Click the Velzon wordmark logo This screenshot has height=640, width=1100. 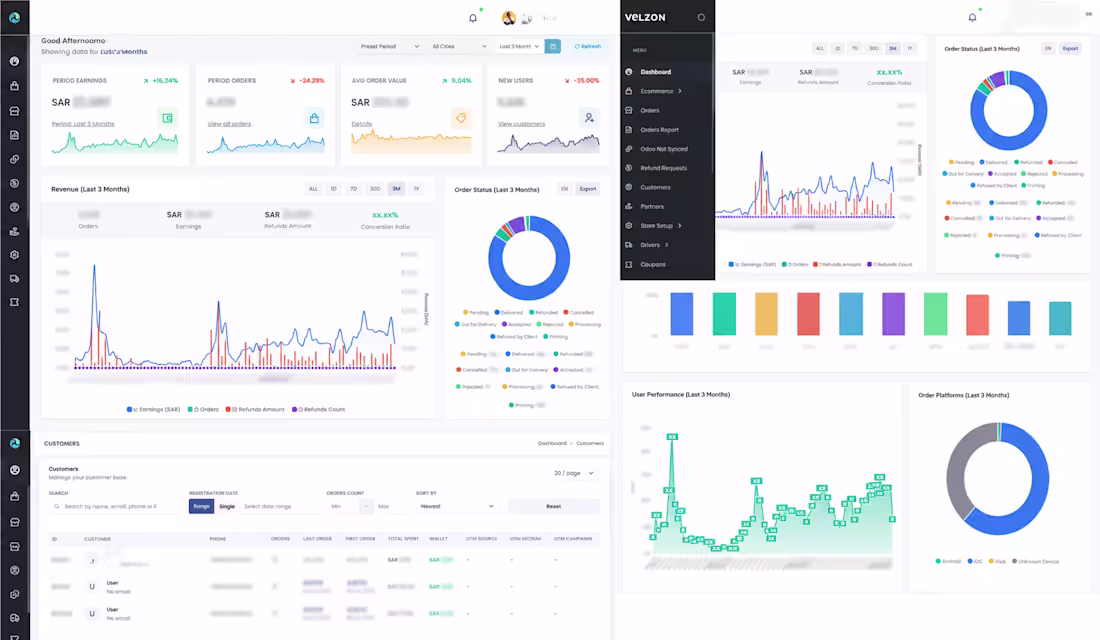point(645,18)
